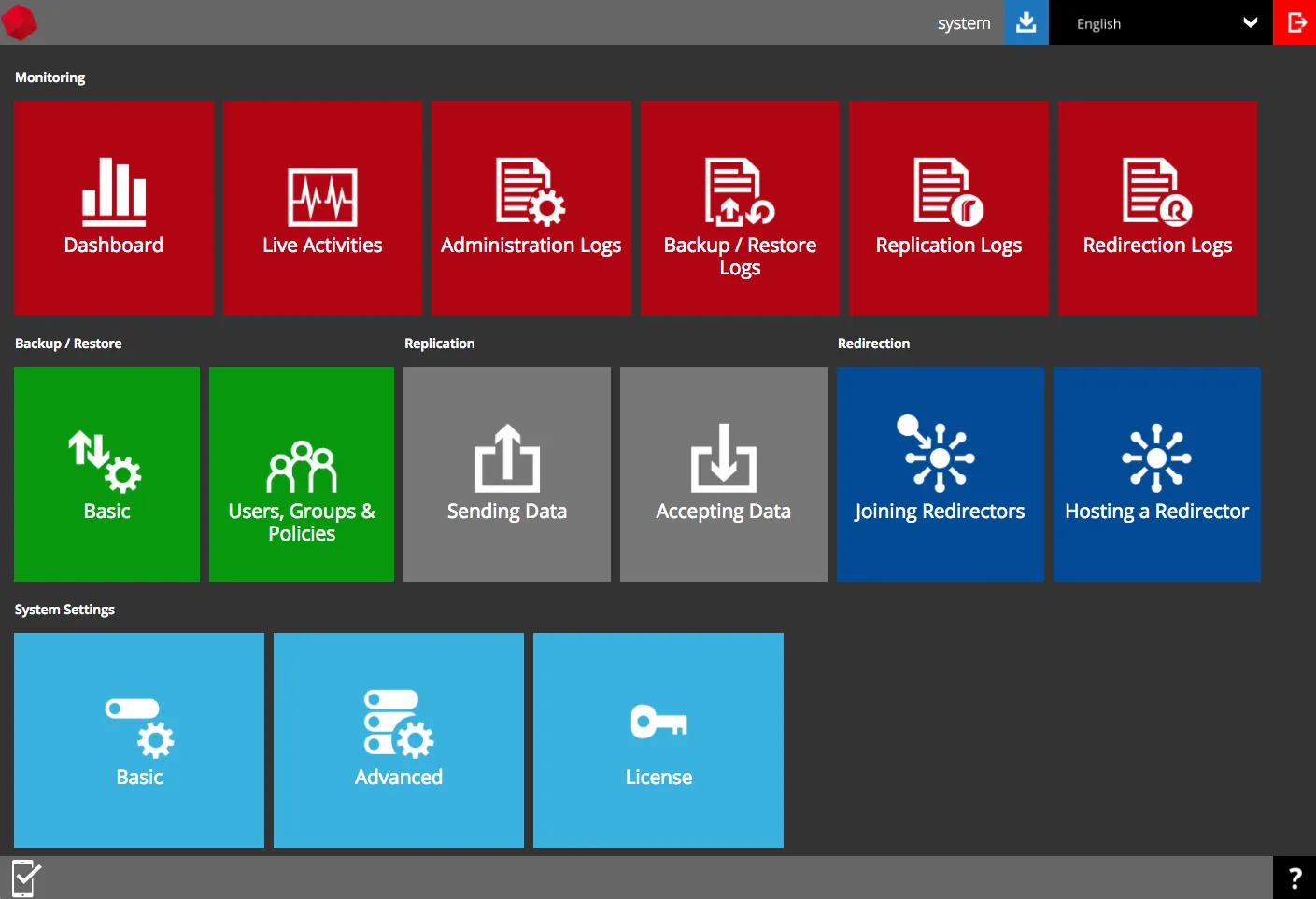
Task: Log out using the red exit icon
Action: (1296, 22)
